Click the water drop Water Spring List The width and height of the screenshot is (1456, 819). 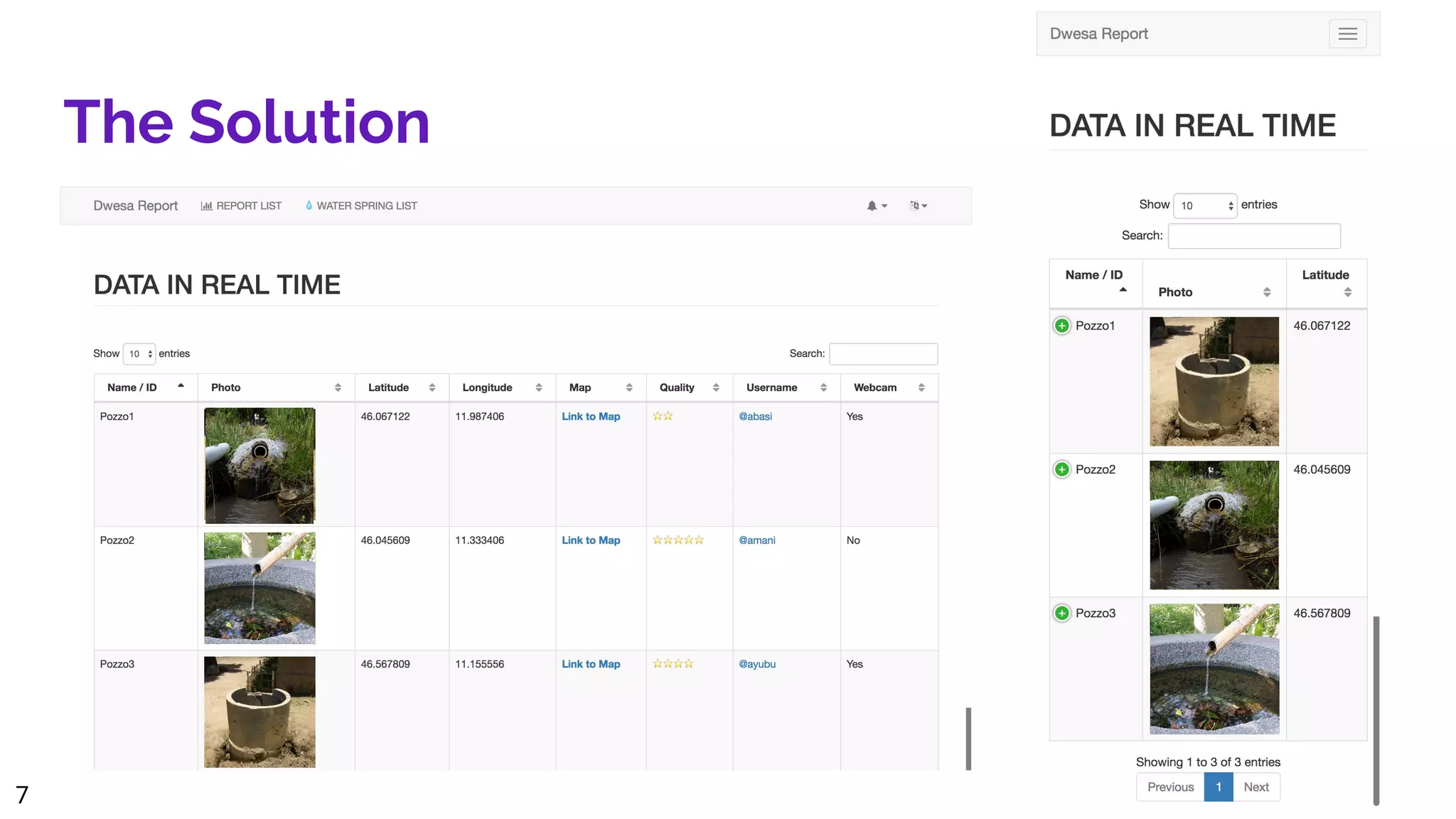361,206
